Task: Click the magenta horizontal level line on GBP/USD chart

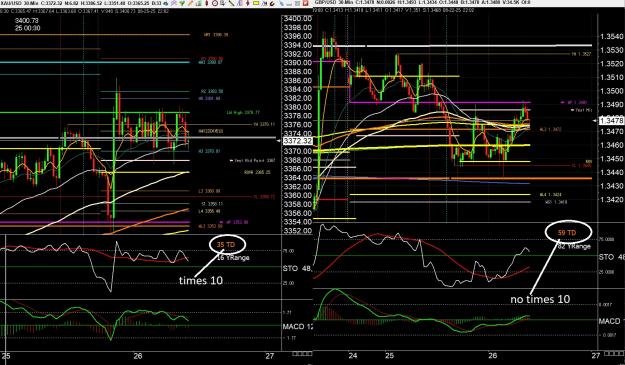Action: coord(440,102)
